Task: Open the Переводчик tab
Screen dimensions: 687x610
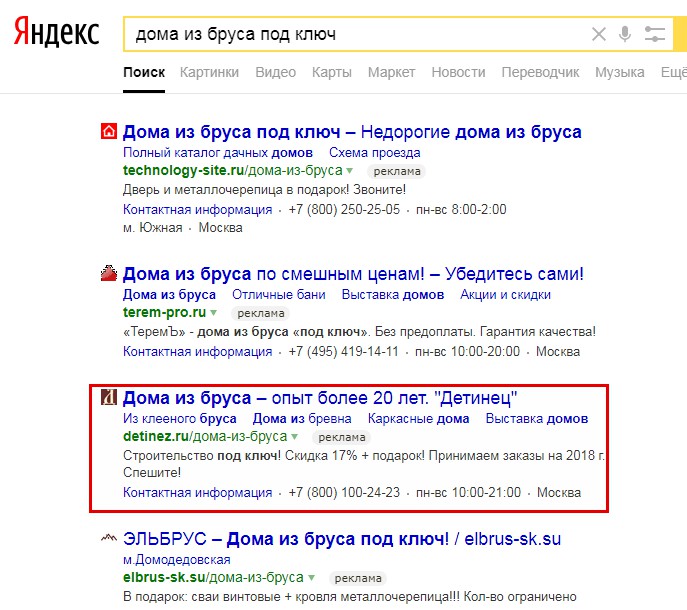Action: tap(540, 72)
